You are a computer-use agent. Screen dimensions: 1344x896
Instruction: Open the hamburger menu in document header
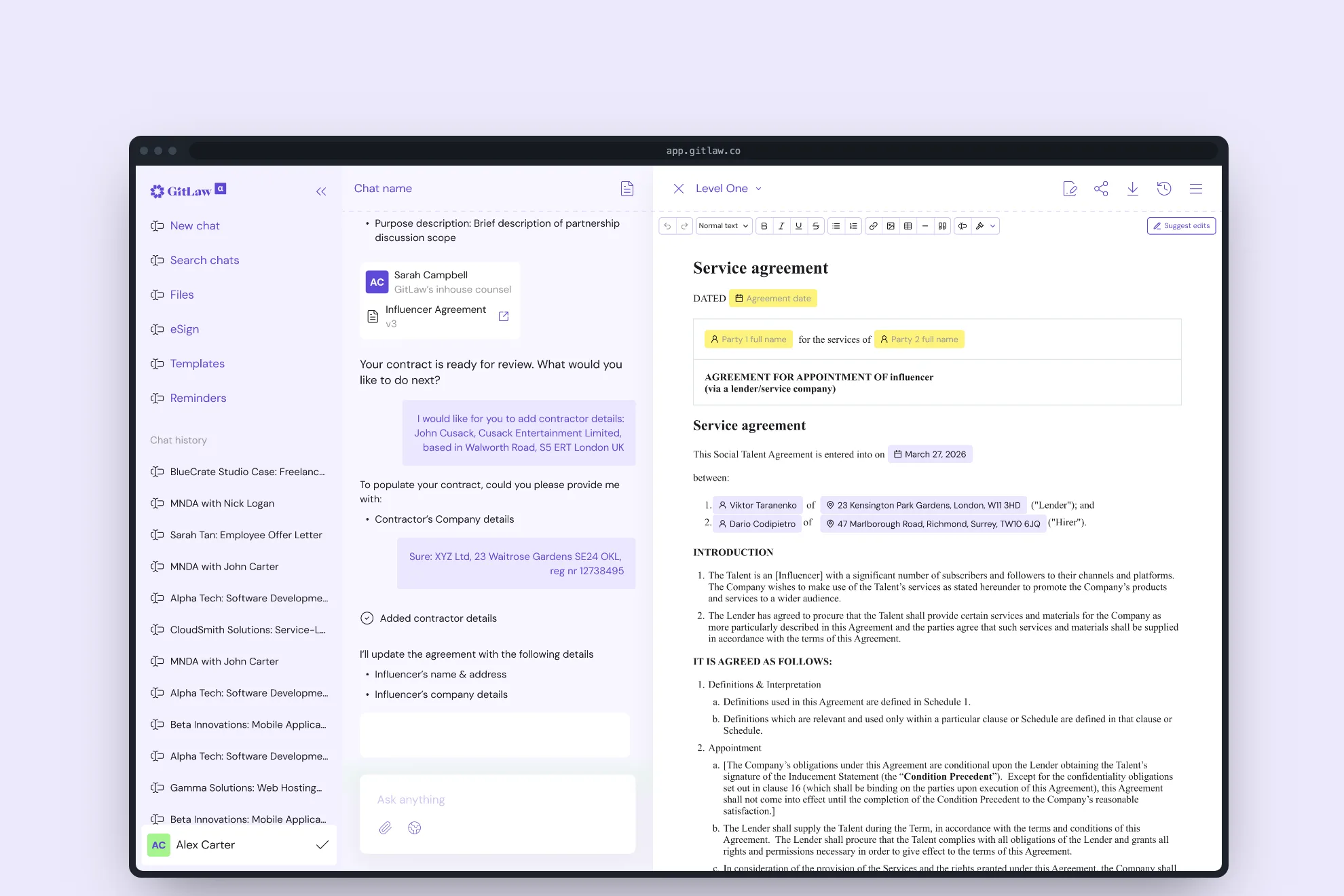coord(1196,189)
